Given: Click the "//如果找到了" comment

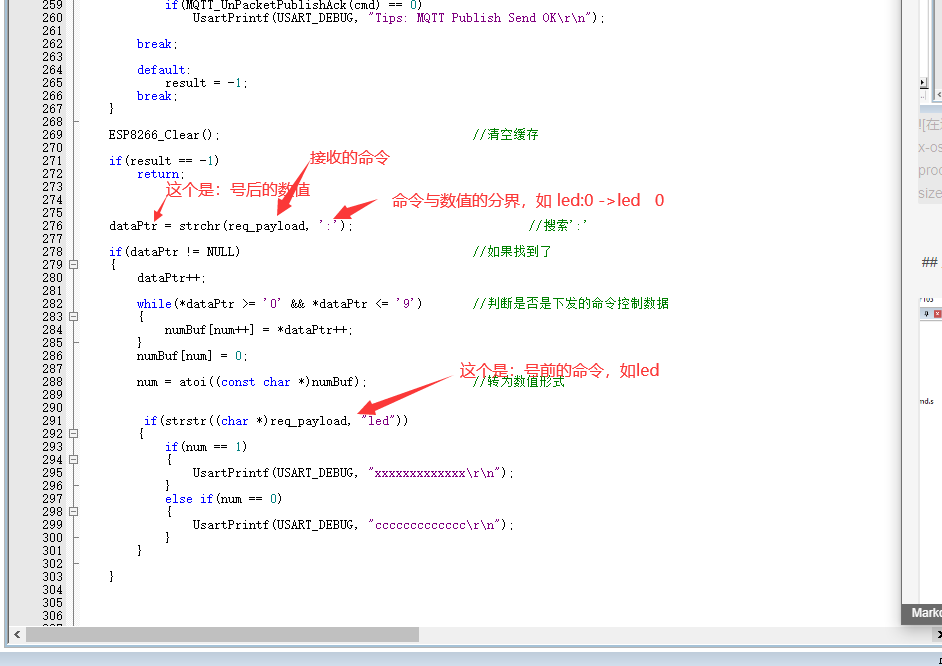Looking at the screenshot, I should (x=512, y=252).
